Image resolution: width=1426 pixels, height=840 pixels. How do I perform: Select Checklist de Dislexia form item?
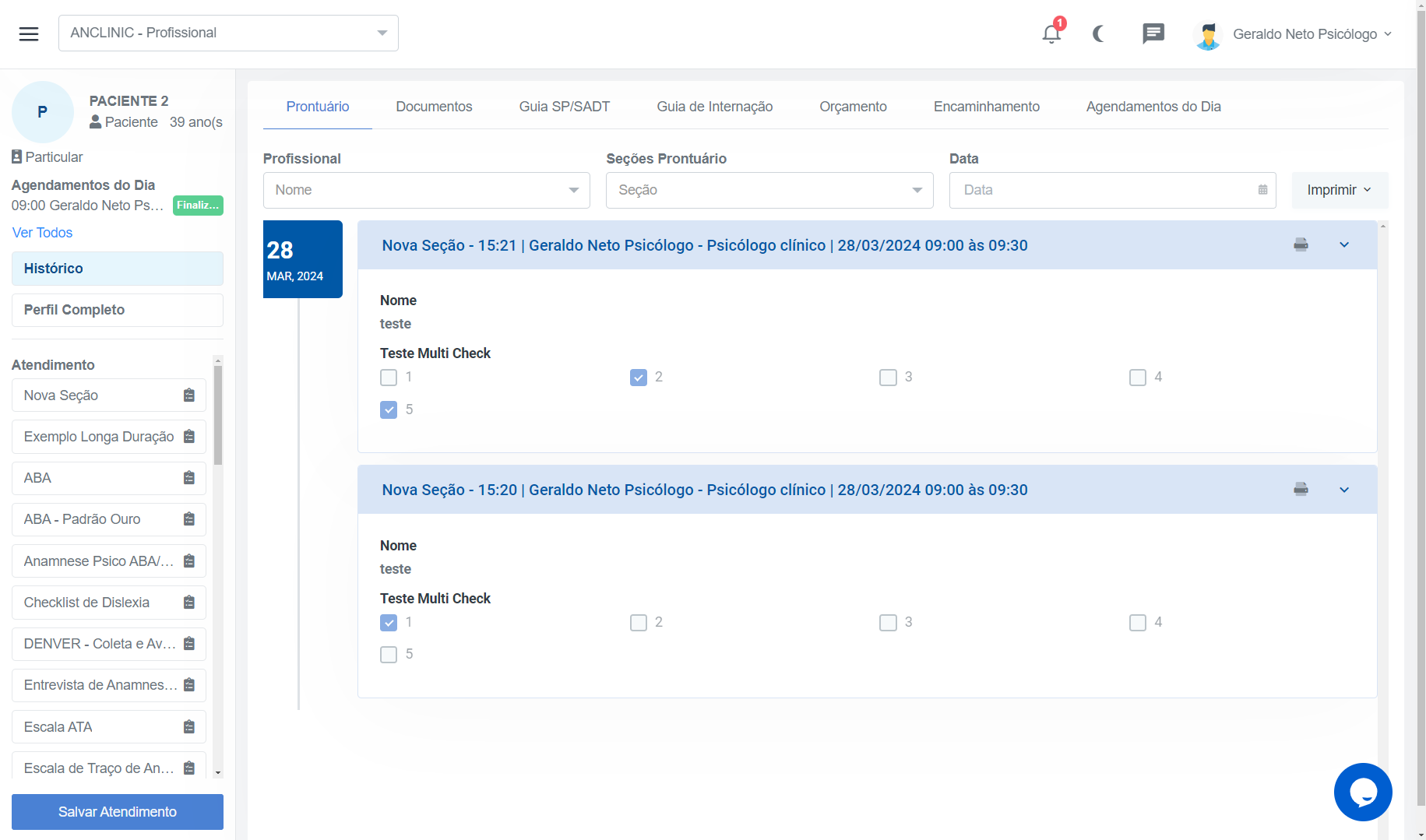109,603
